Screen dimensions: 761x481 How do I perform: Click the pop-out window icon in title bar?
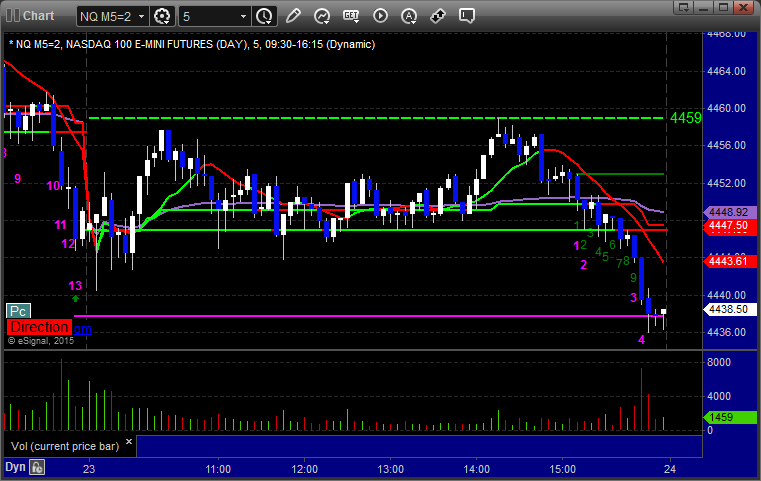click(x=684, y=7)
